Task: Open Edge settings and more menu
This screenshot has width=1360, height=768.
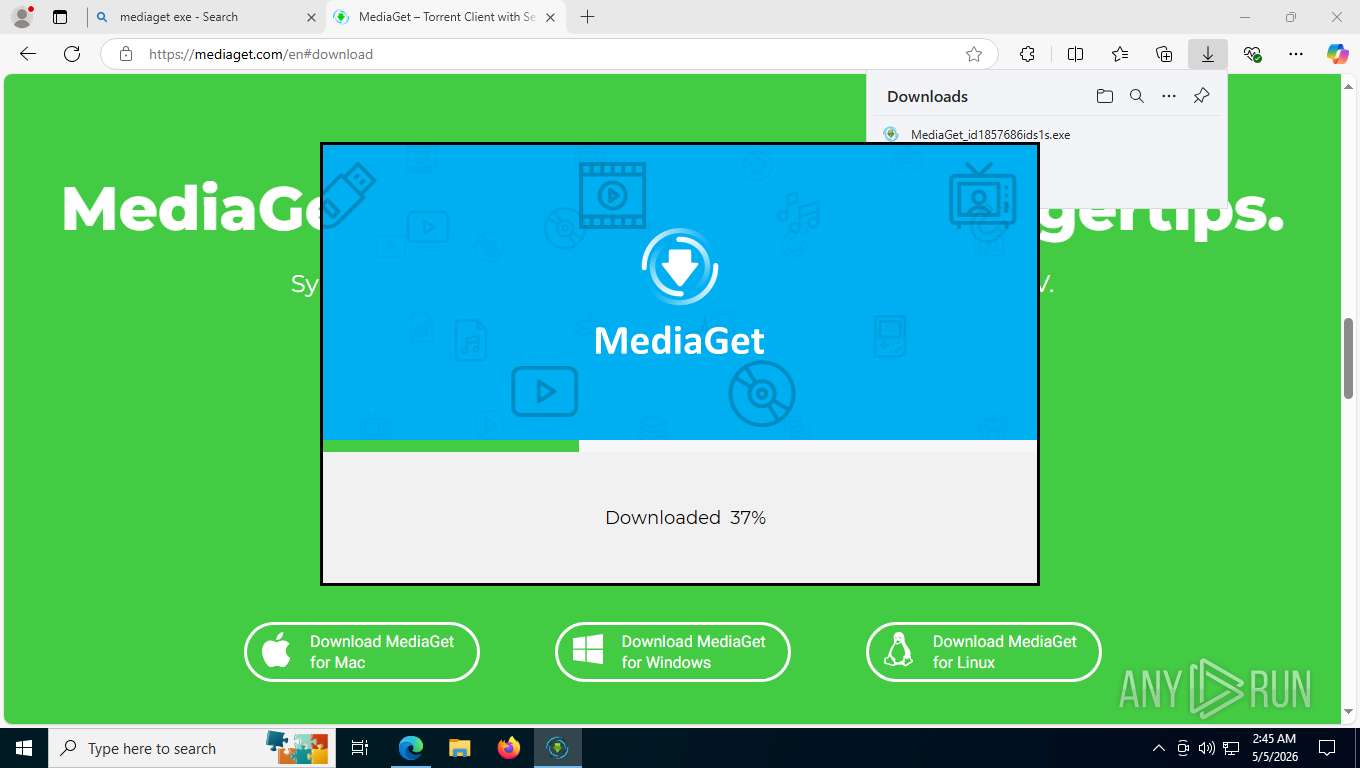Action: 1296,54
